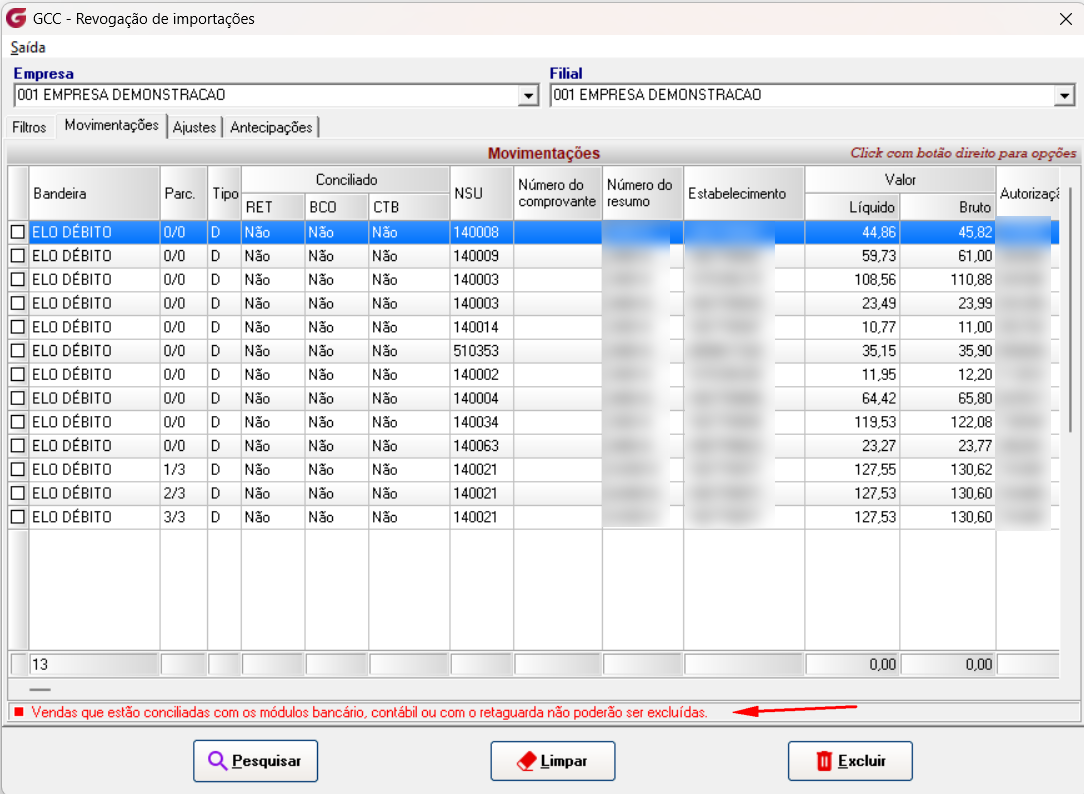Viewport: 1084px width, 794px height.
Task: Click the red legend square for conciliated sales
Action: point(19,712)
